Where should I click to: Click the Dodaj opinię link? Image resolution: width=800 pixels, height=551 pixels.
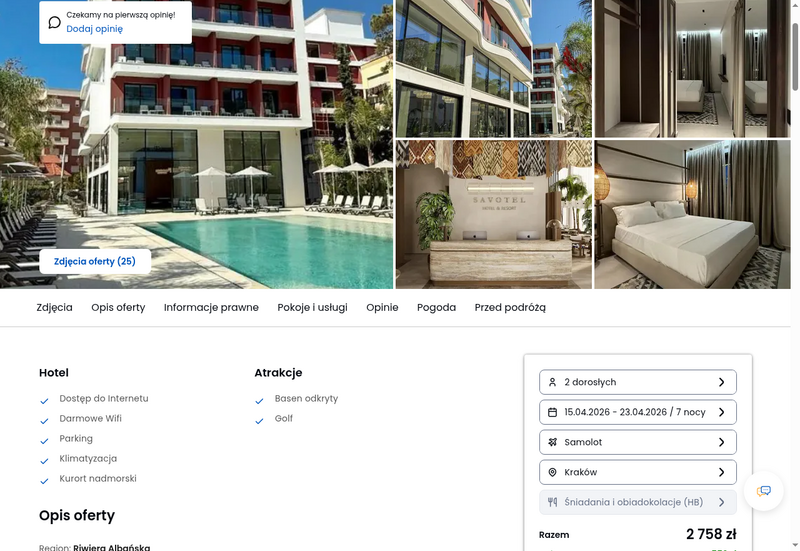click(94, 29)
